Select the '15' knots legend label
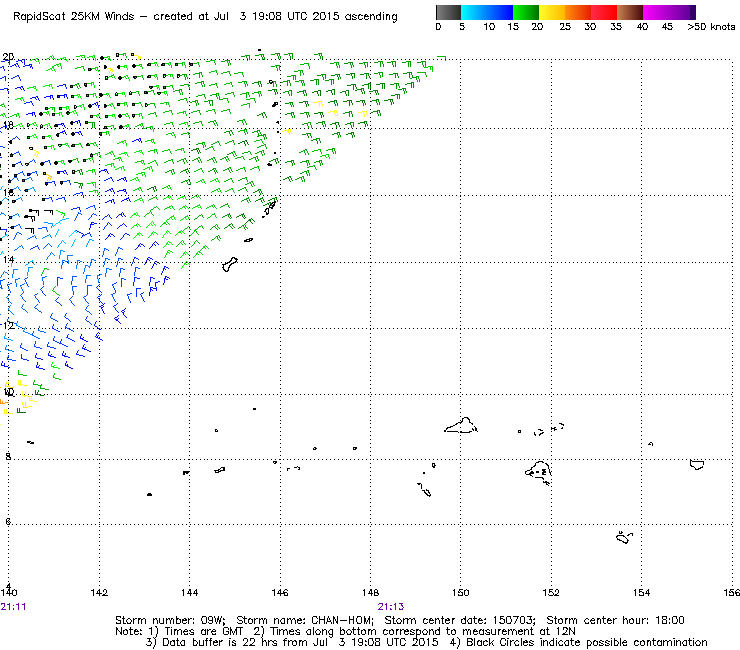 click(513, 27)
